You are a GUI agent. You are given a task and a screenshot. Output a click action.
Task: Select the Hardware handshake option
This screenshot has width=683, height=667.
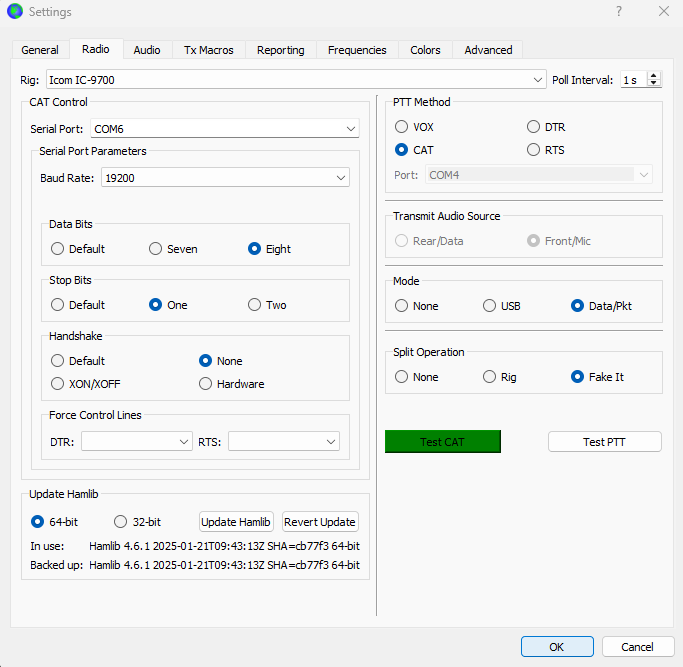coord(206,384)
